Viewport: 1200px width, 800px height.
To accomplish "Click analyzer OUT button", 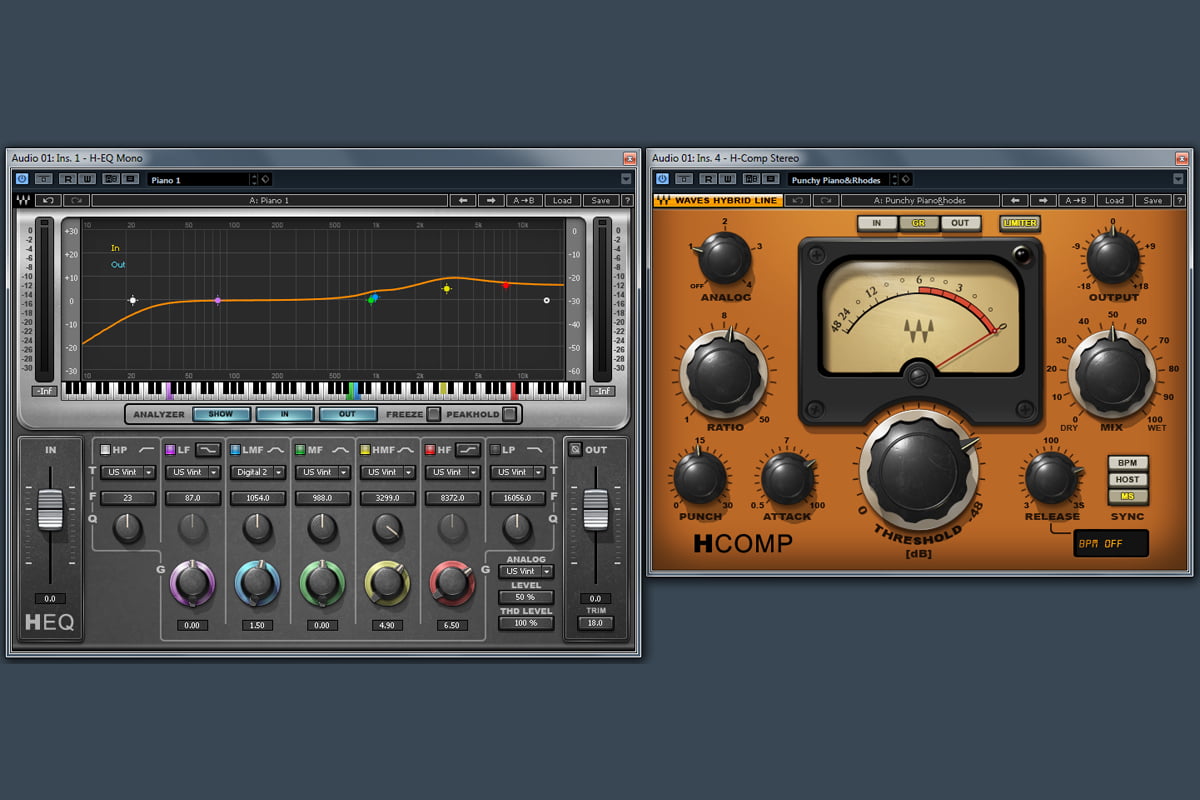I will (x=348, y=414).
